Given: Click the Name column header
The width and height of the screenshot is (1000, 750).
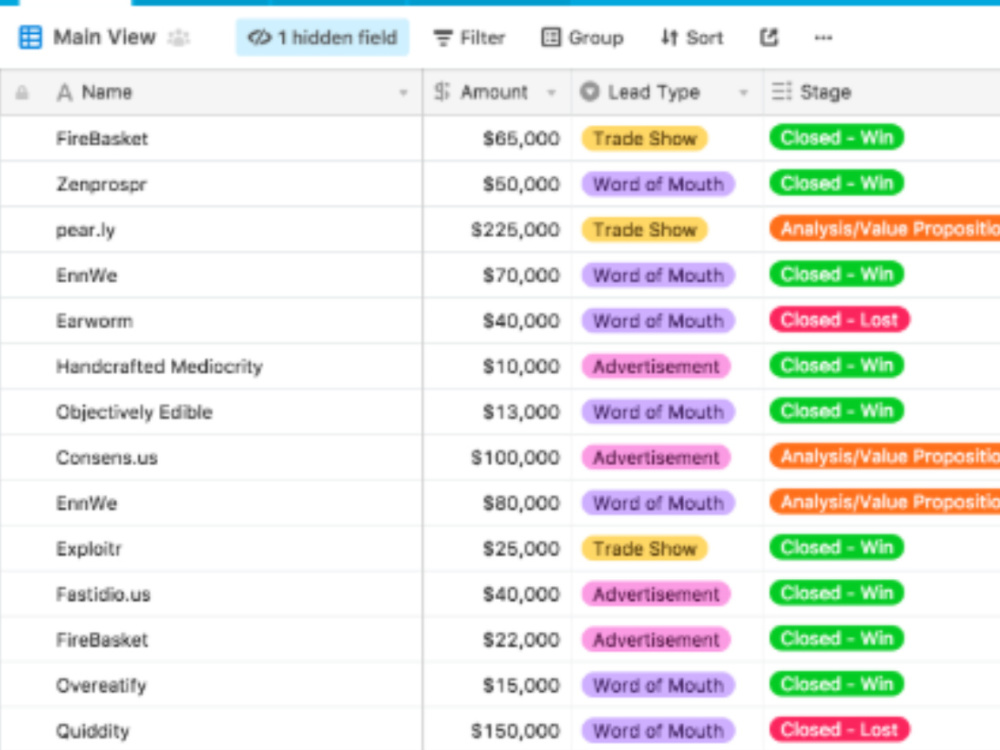Looking at the screenshot, I should click(x=211, y=92).
